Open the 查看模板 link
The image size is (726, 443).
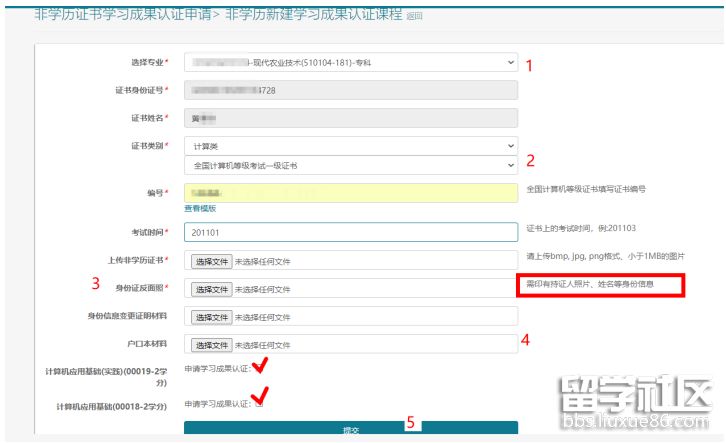(x=200, y=209)
